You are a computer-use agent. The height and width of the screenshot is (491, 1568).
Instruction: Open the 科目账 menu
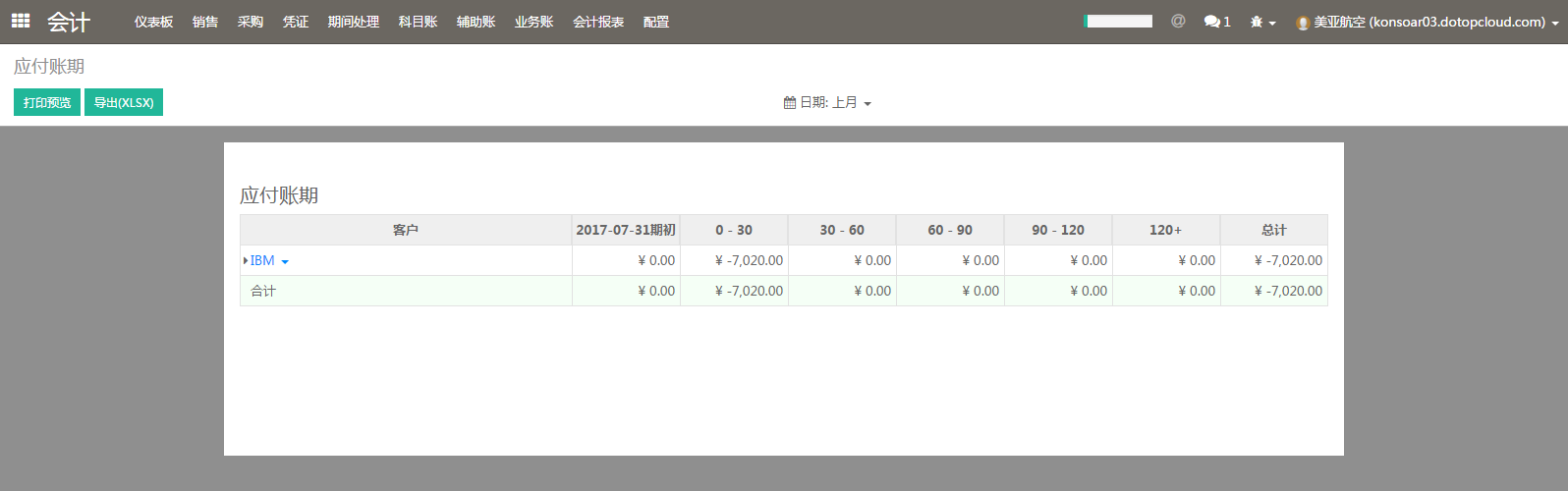[418, 22]
